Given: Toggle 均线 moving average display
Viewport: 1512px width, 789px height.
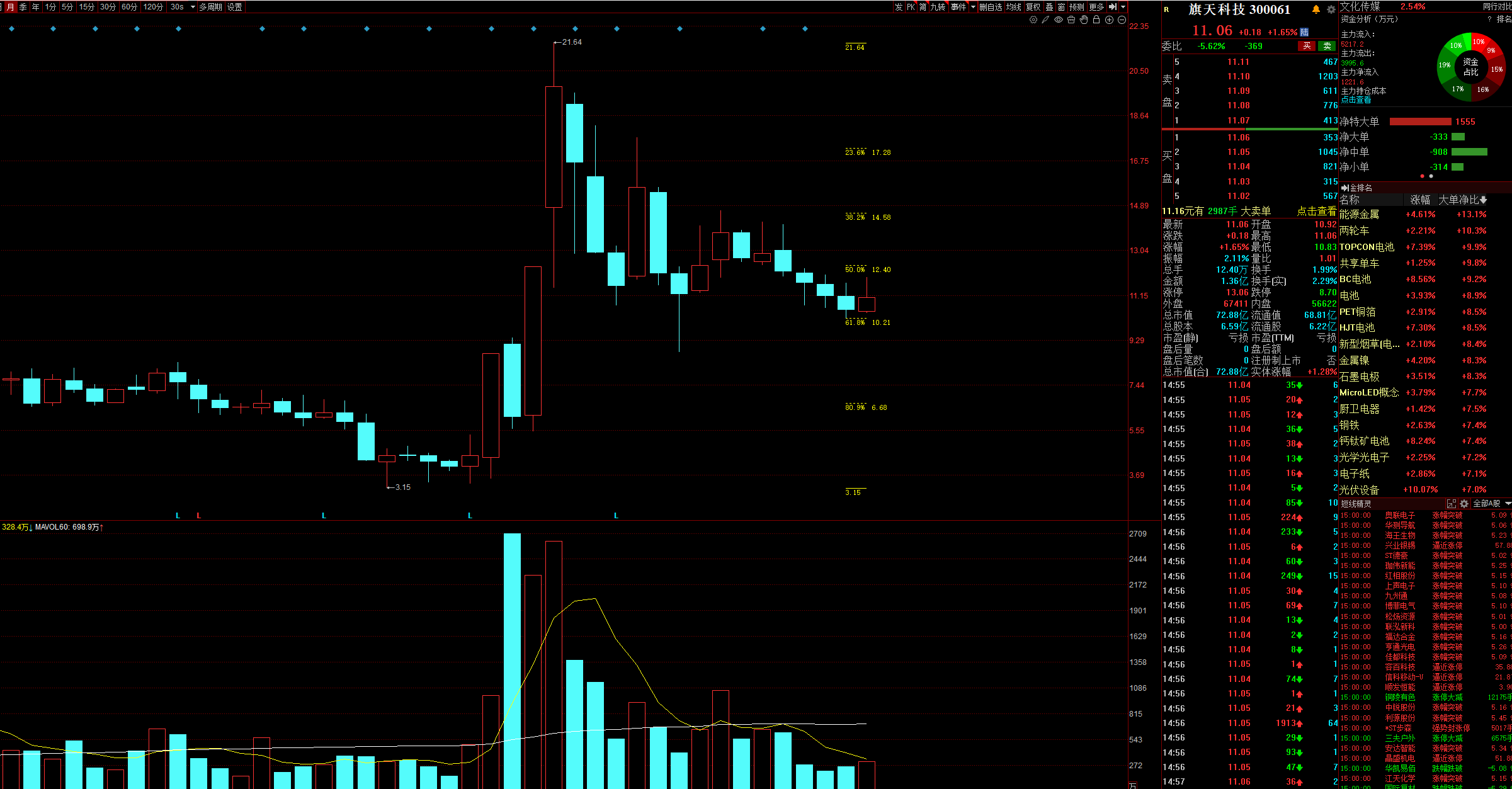Looking at the screenshot, I should pos(1013,7).
